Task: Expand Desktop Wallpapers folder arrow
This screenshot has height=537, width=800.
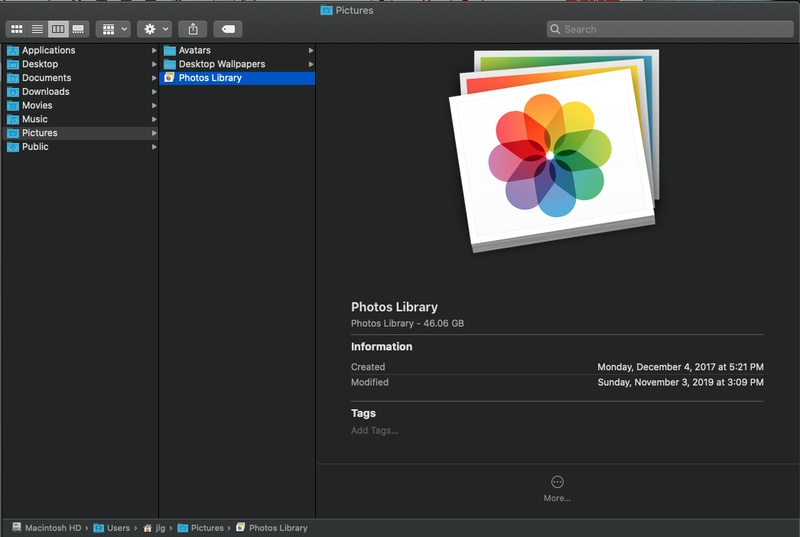Action: pyautogui.click(x=311, y=64)
